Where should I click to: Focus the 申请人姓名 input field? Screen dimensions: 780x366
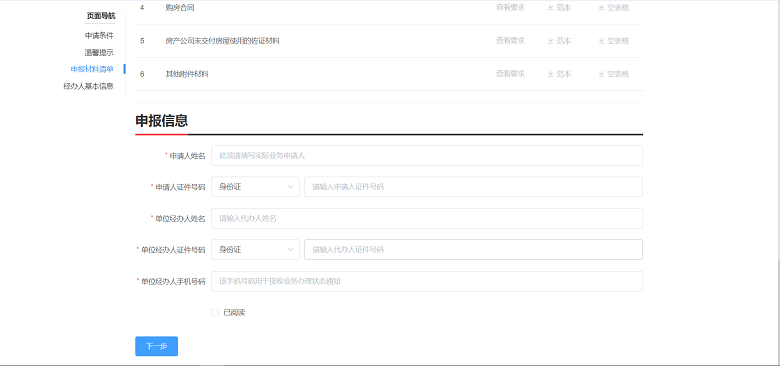pos(427,155)
